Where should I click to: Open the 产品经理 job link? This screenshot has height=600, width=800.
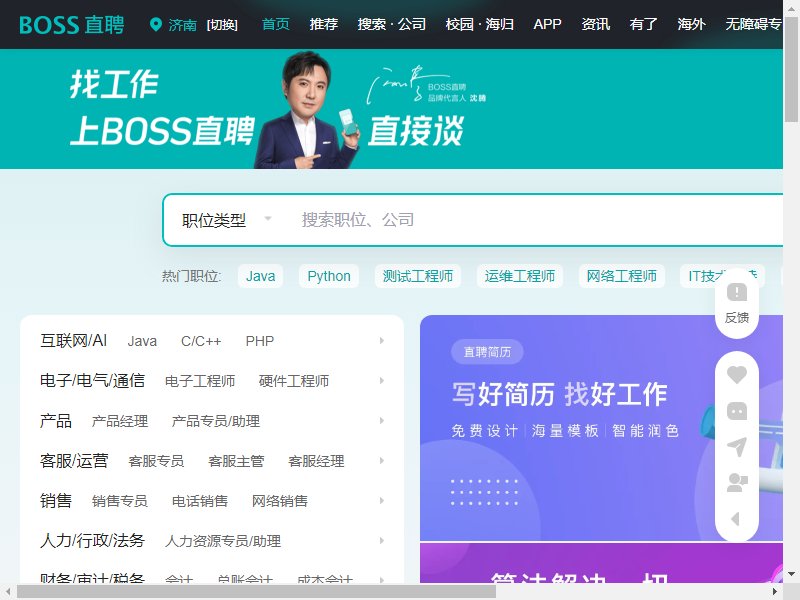coord(120,421)
